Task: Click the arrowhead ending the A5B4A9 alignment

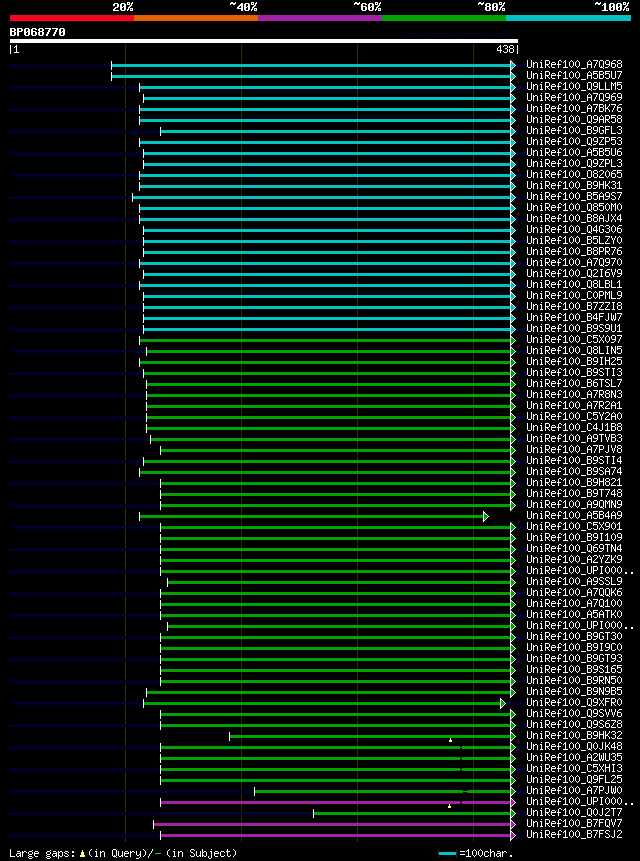Action: coord(486,517)
